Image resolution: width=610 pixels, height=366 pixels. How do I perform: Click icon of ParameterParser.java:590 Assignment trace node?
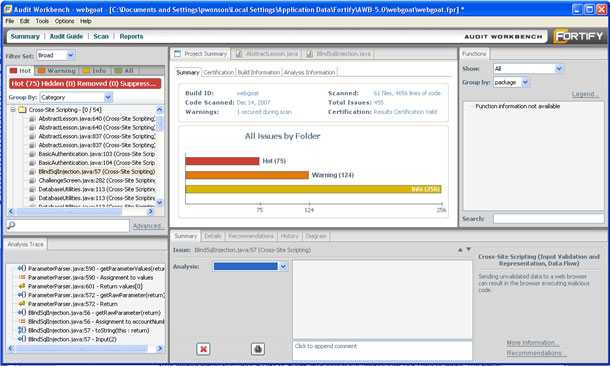tap(22, 277)
